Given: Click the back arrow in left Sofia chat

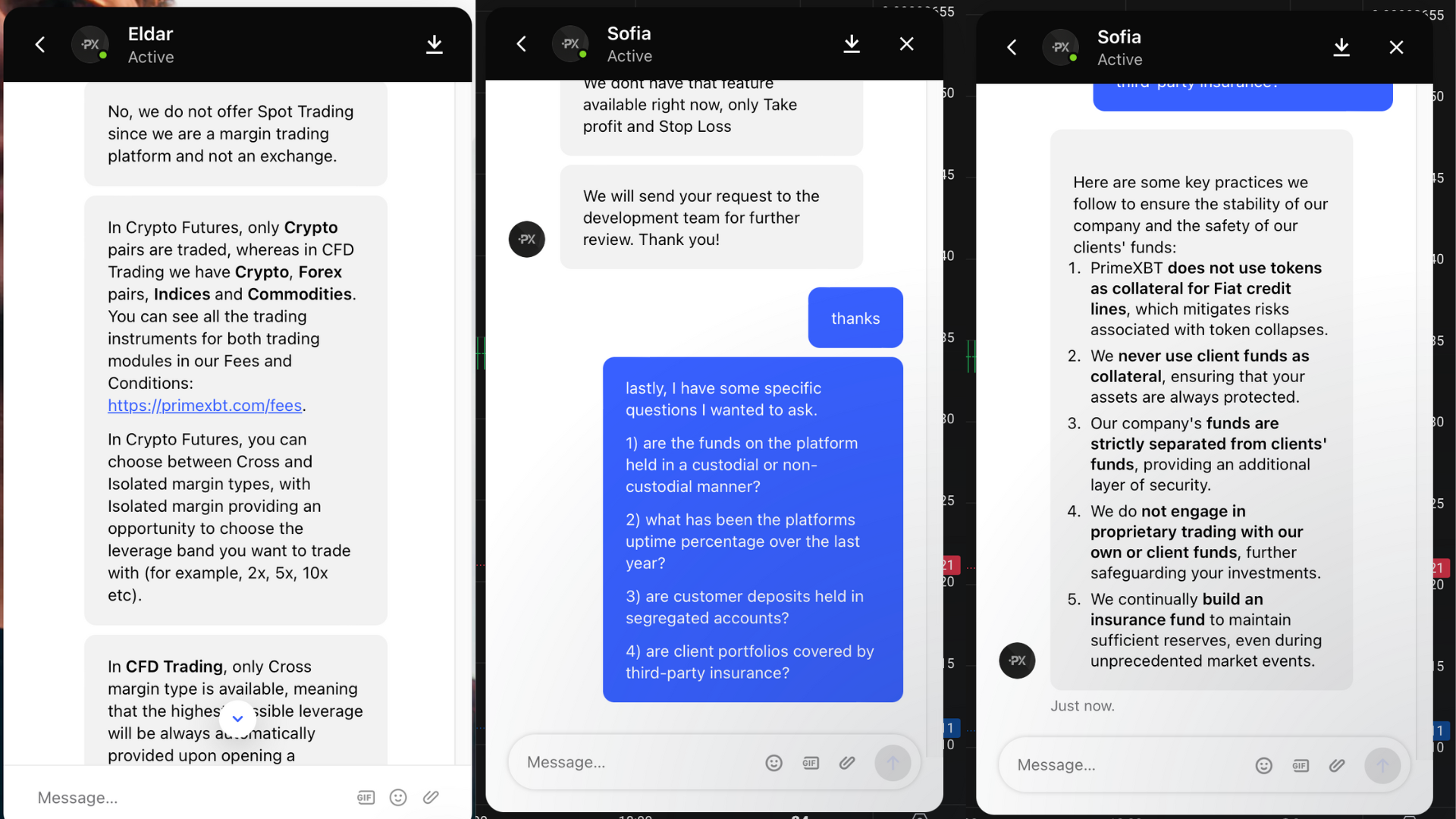Looking at the screenshot, I should pos(522,44).
